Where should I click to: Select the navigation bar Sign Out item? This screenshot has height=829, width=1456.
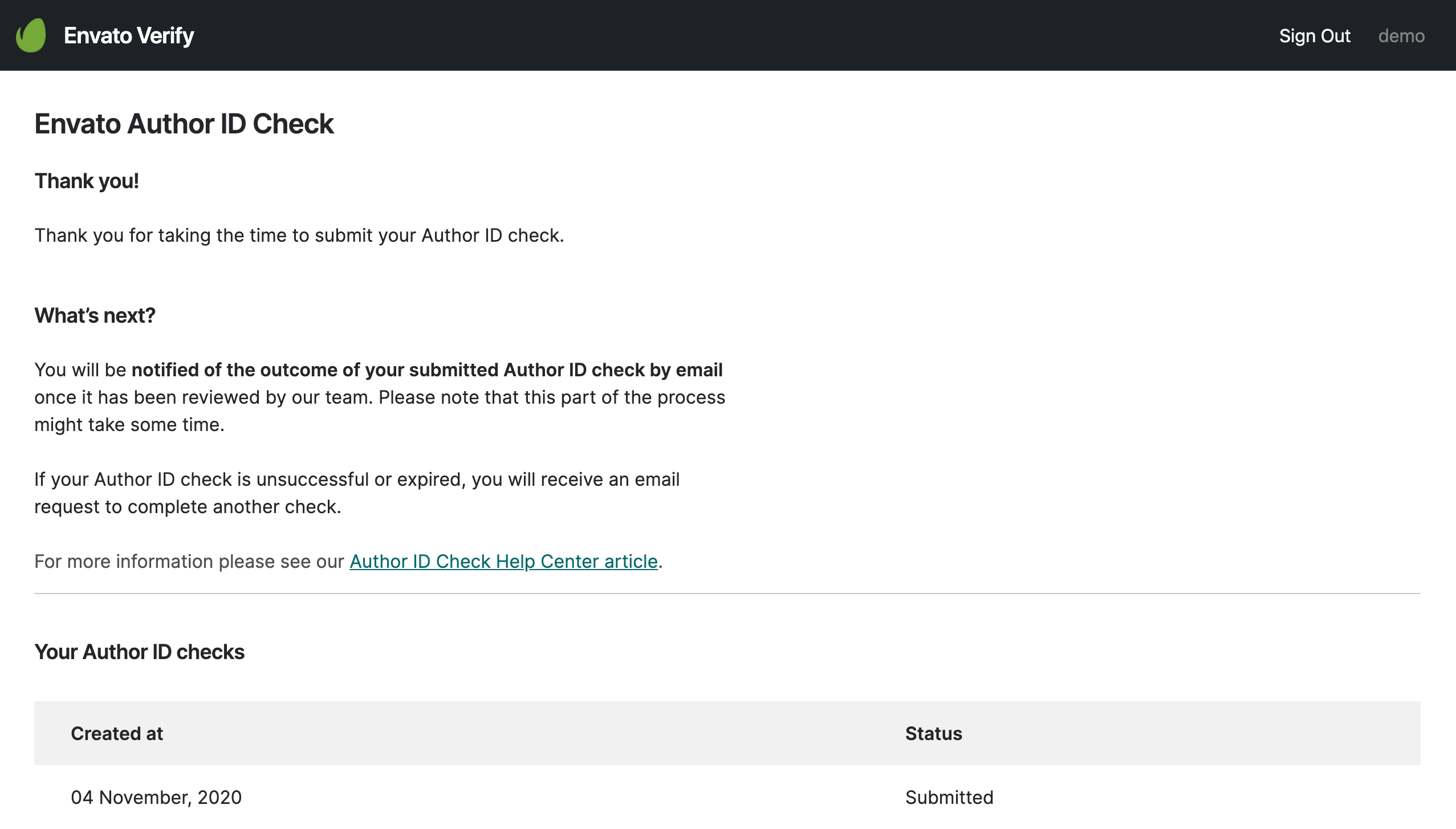[x=1315, y=35]
